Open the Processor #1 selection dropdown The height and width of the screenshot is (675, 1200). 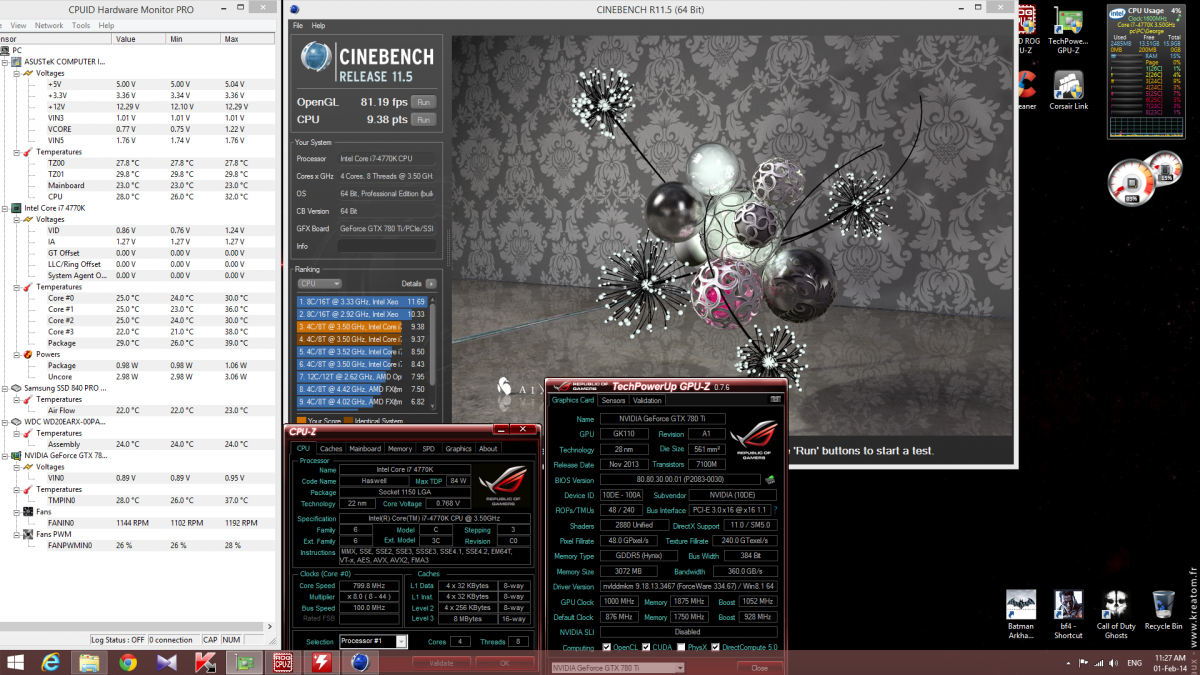pos(372,641)
